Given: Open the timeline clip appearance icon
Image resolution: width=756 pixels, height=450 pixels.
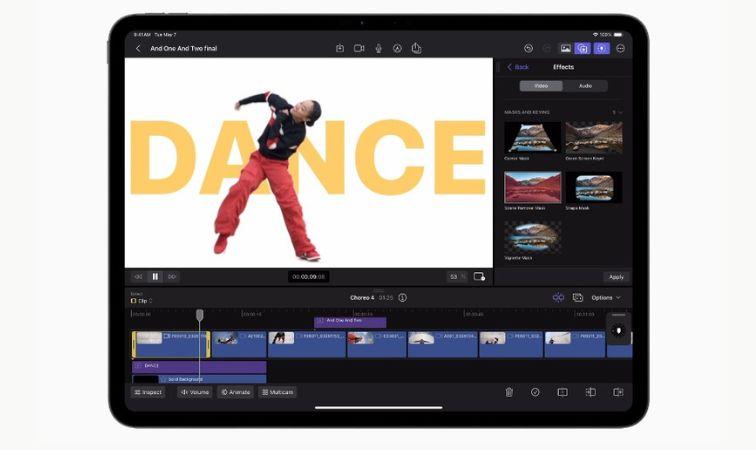Looking at the screenshot, I should pyautogui.click(x=578, y=298).
